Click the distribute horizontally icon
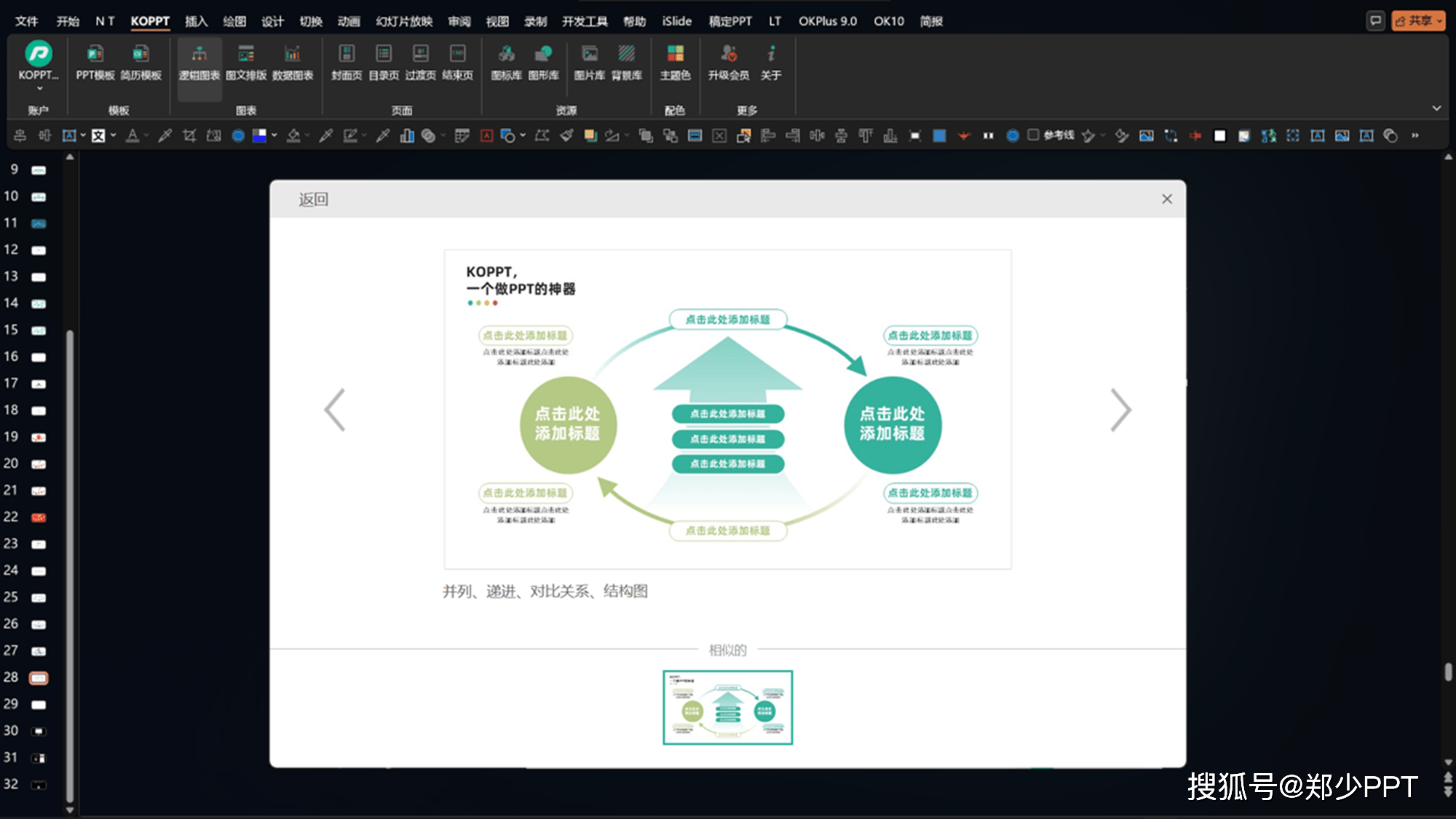1456x819 pixels. (x=817, y=135)
